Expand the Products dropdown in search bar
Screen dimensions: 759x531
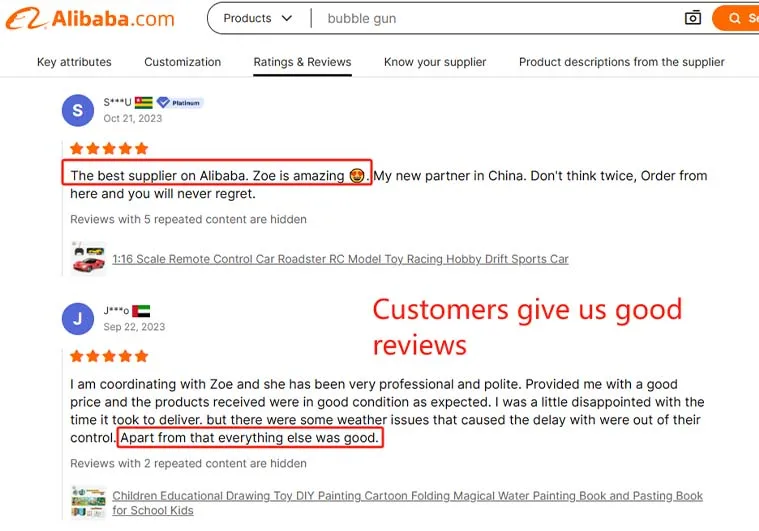click(258, 18)
